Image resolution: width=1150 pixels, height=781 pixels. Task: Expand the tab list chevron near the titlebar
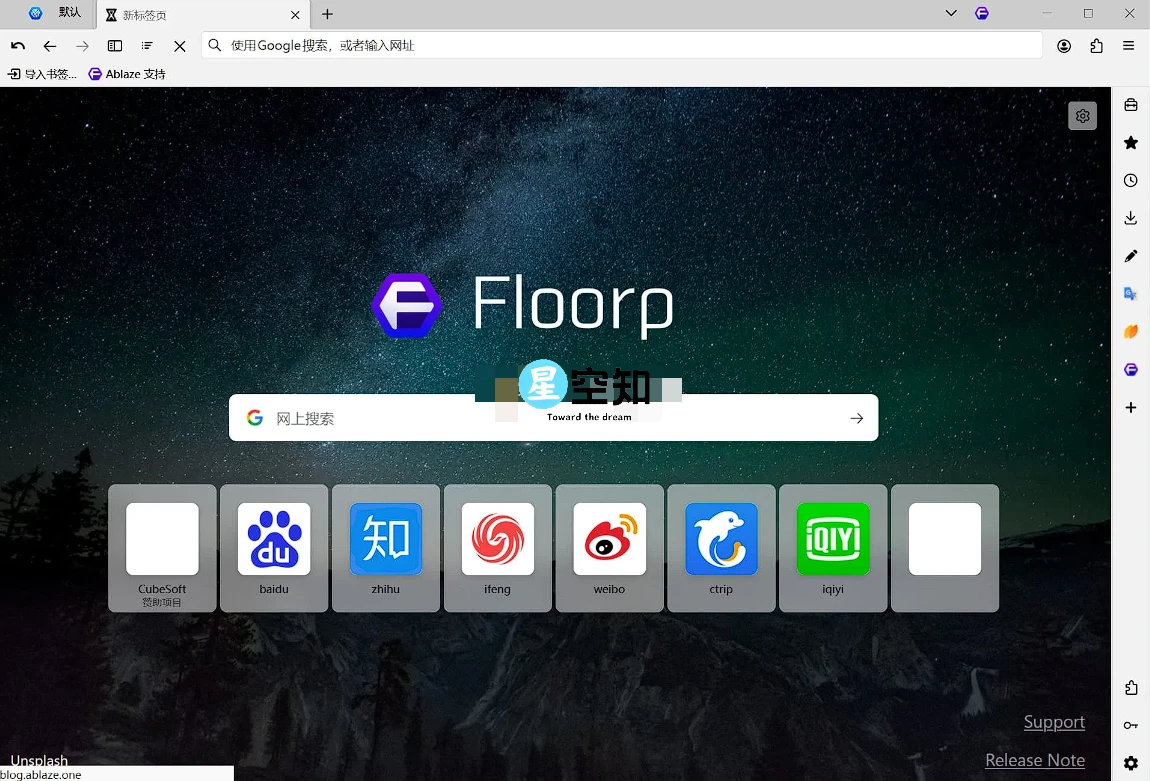(951, 14)
